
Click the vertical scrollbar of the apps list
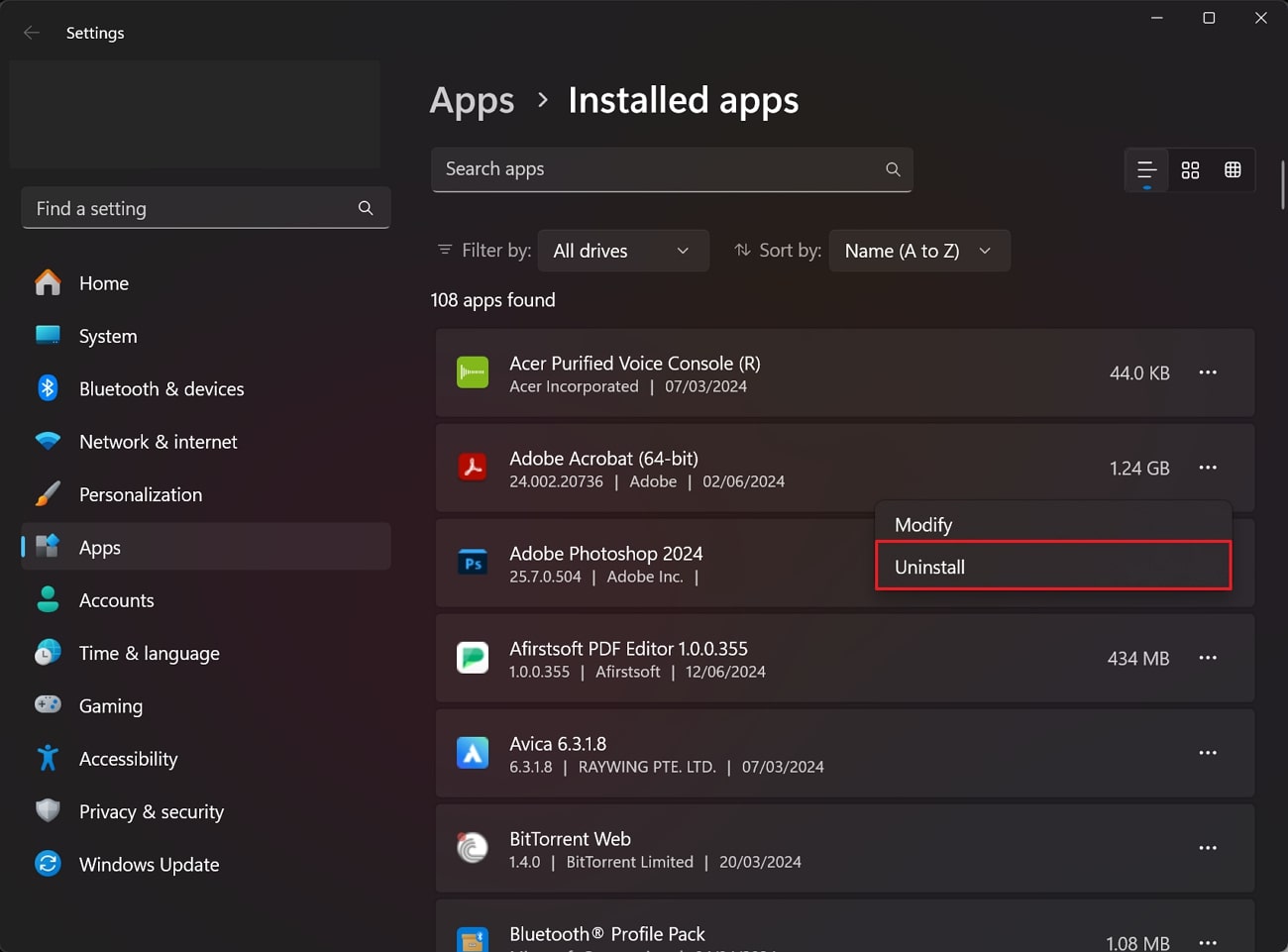coord(1282,184)
